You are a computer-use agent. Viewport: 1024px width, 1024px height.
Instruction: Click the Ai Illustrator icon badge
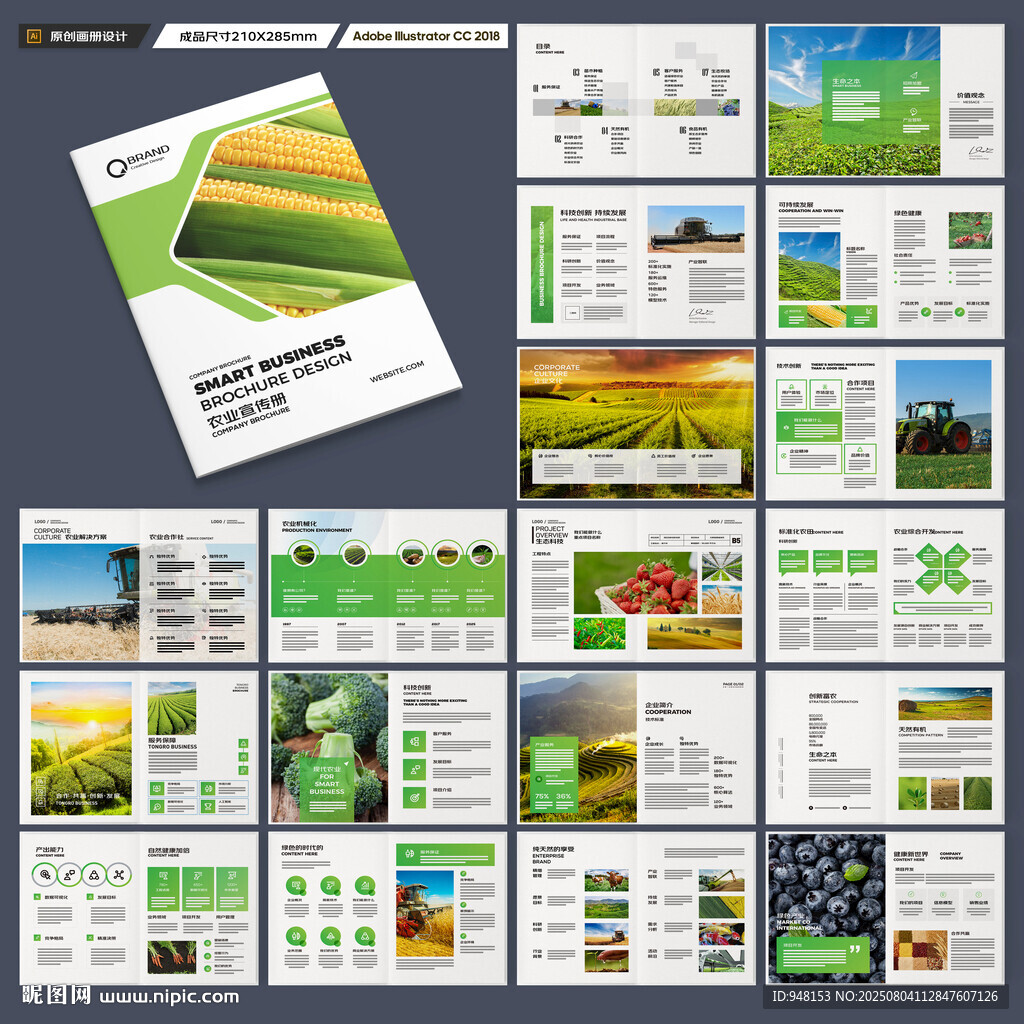click(34, 37)
